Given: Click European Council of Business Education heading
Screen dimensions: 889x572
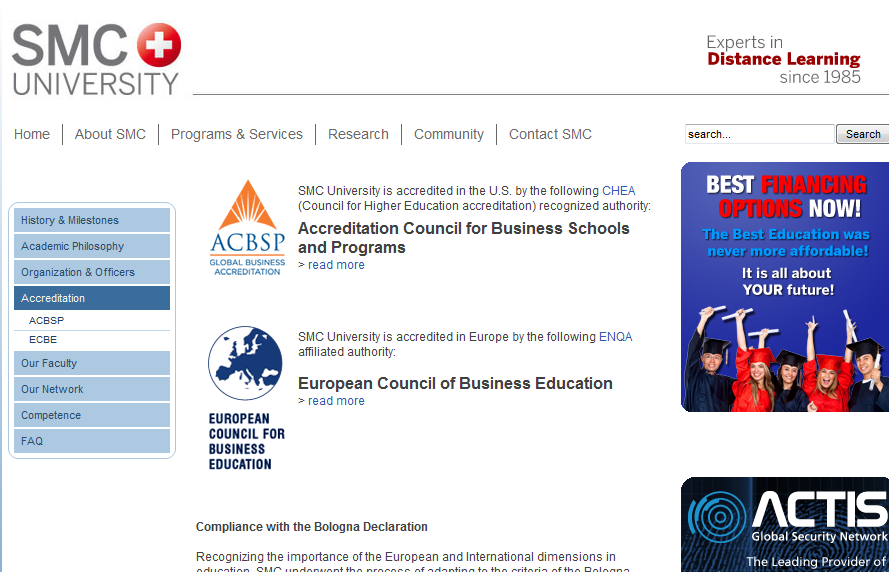Looking at the screenshot, I should (455, 383).
